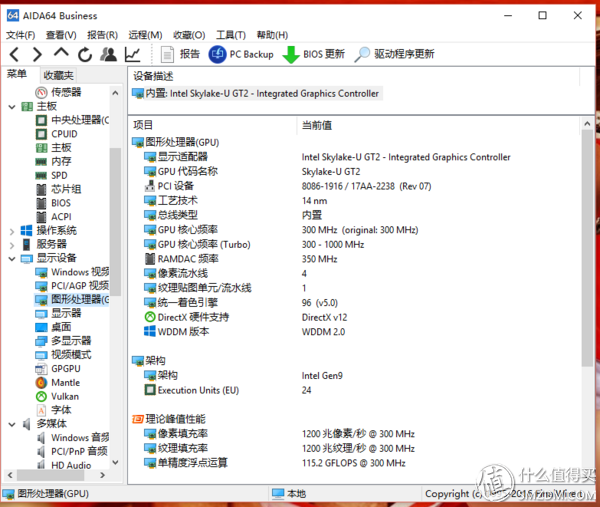This screenshot has width=600, height=507.
Task: Select CPUID in the tree
Action: click(x=64, y=134)
